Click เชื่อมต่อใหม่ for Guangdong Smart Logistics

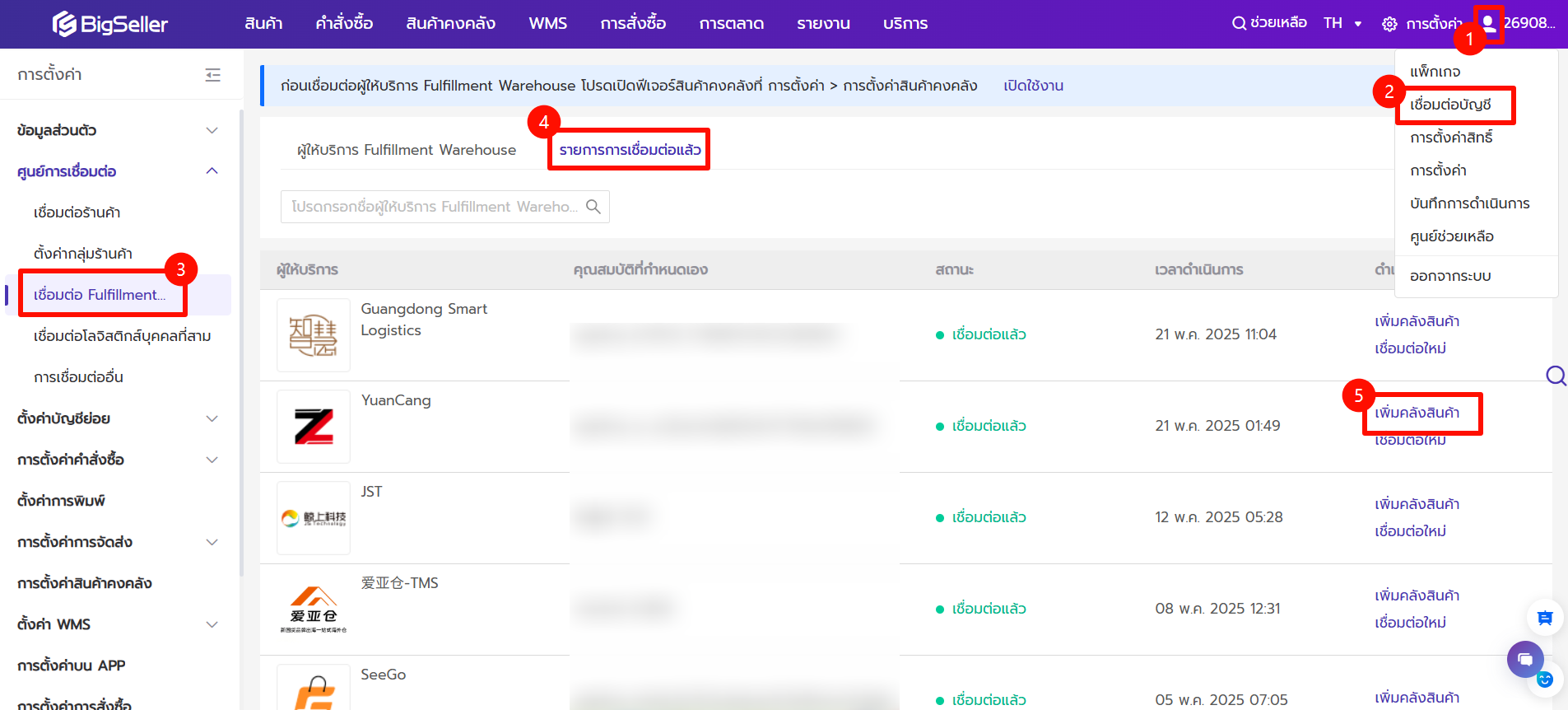pos(1410,348)
